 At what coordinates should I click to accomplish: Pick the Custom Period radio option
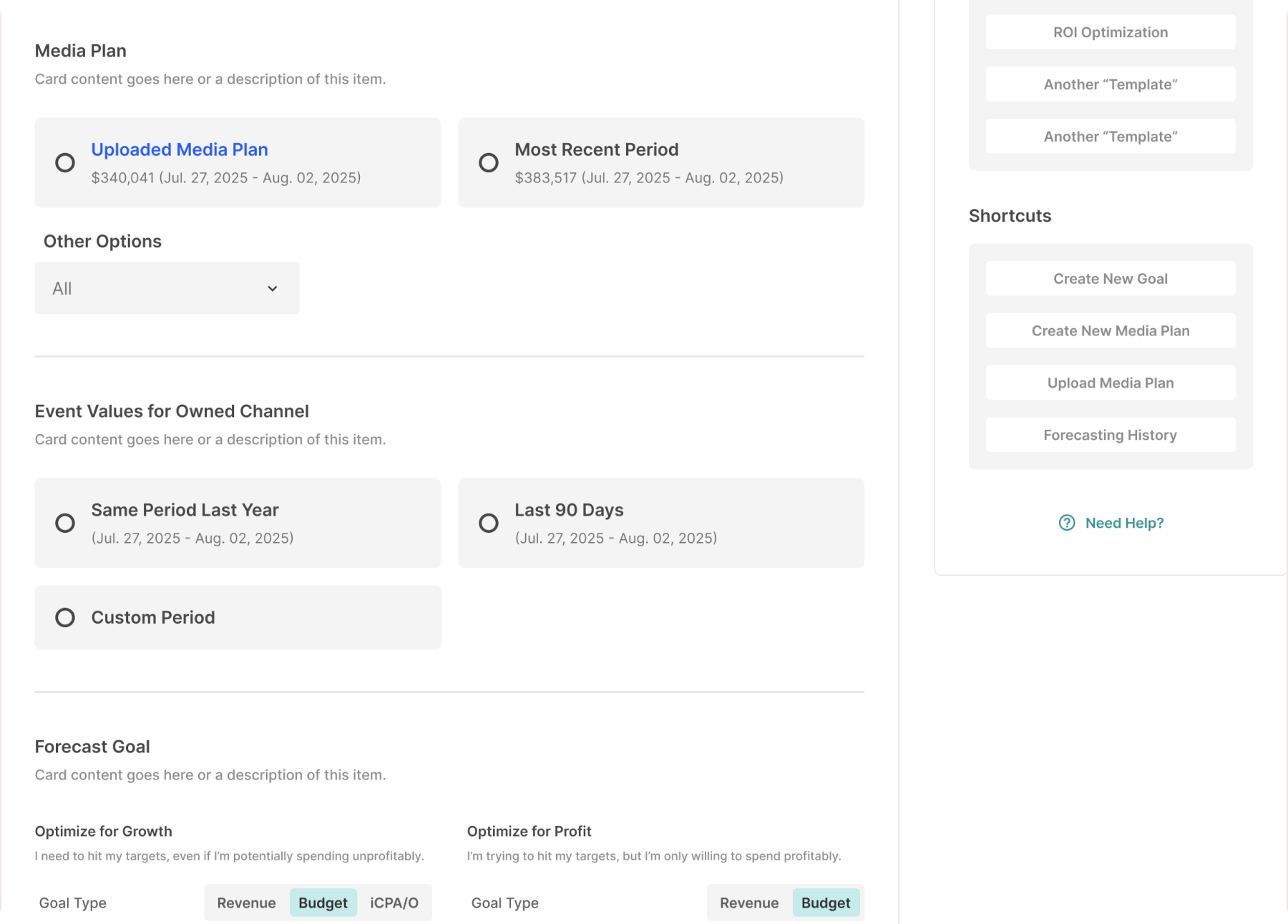[65, 618]
